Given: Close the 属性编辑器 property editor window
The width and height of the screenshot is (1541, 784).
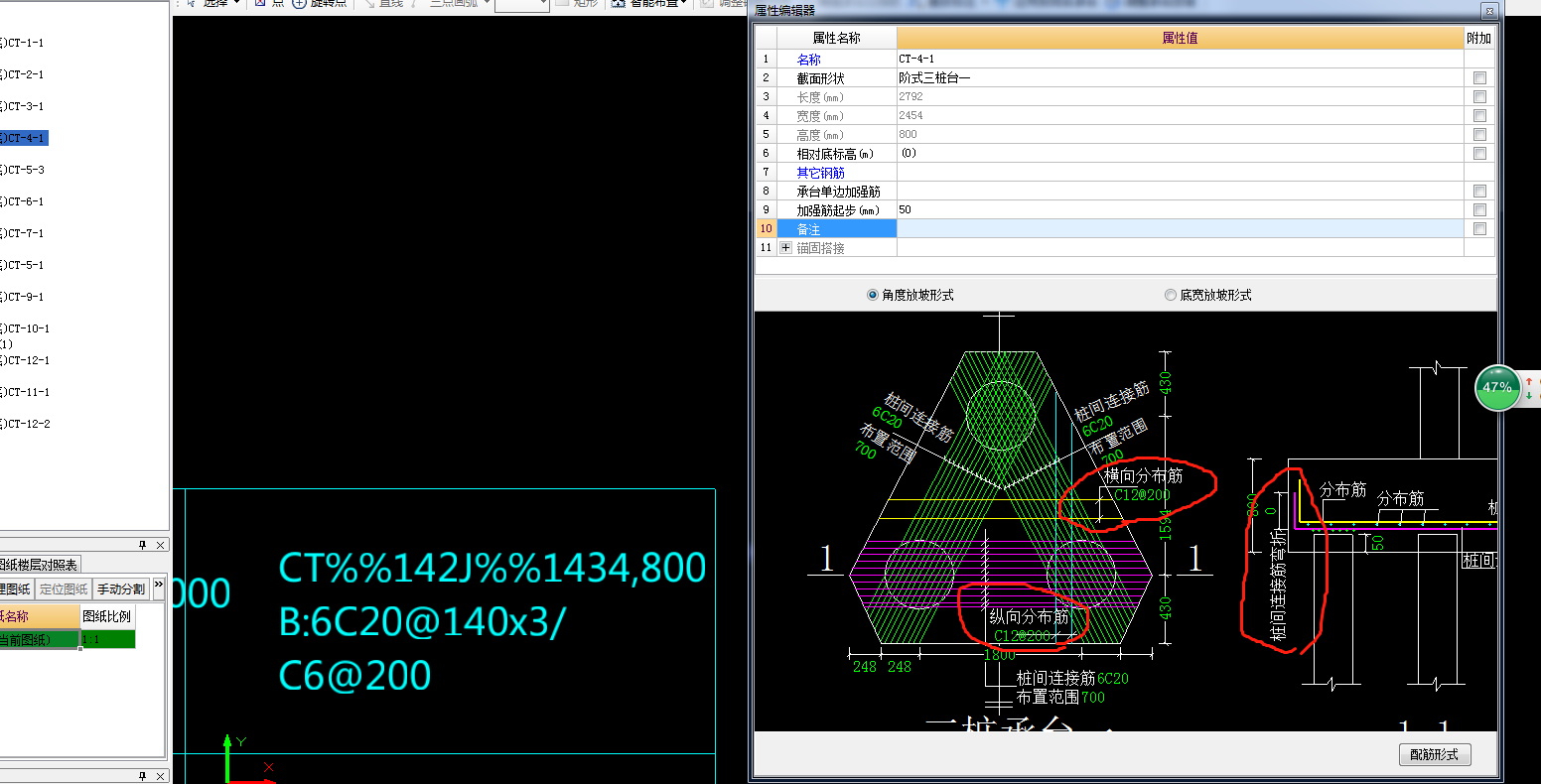Looking at the screenshot, I should coord(1488,11).
